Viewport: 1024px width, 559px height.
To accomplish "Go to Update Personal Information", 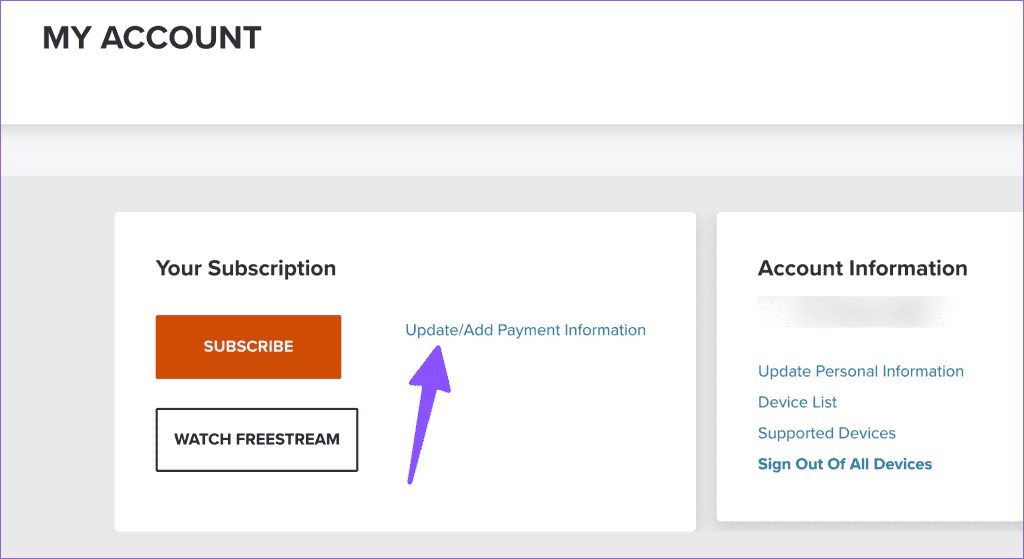I will click(860, 371).
